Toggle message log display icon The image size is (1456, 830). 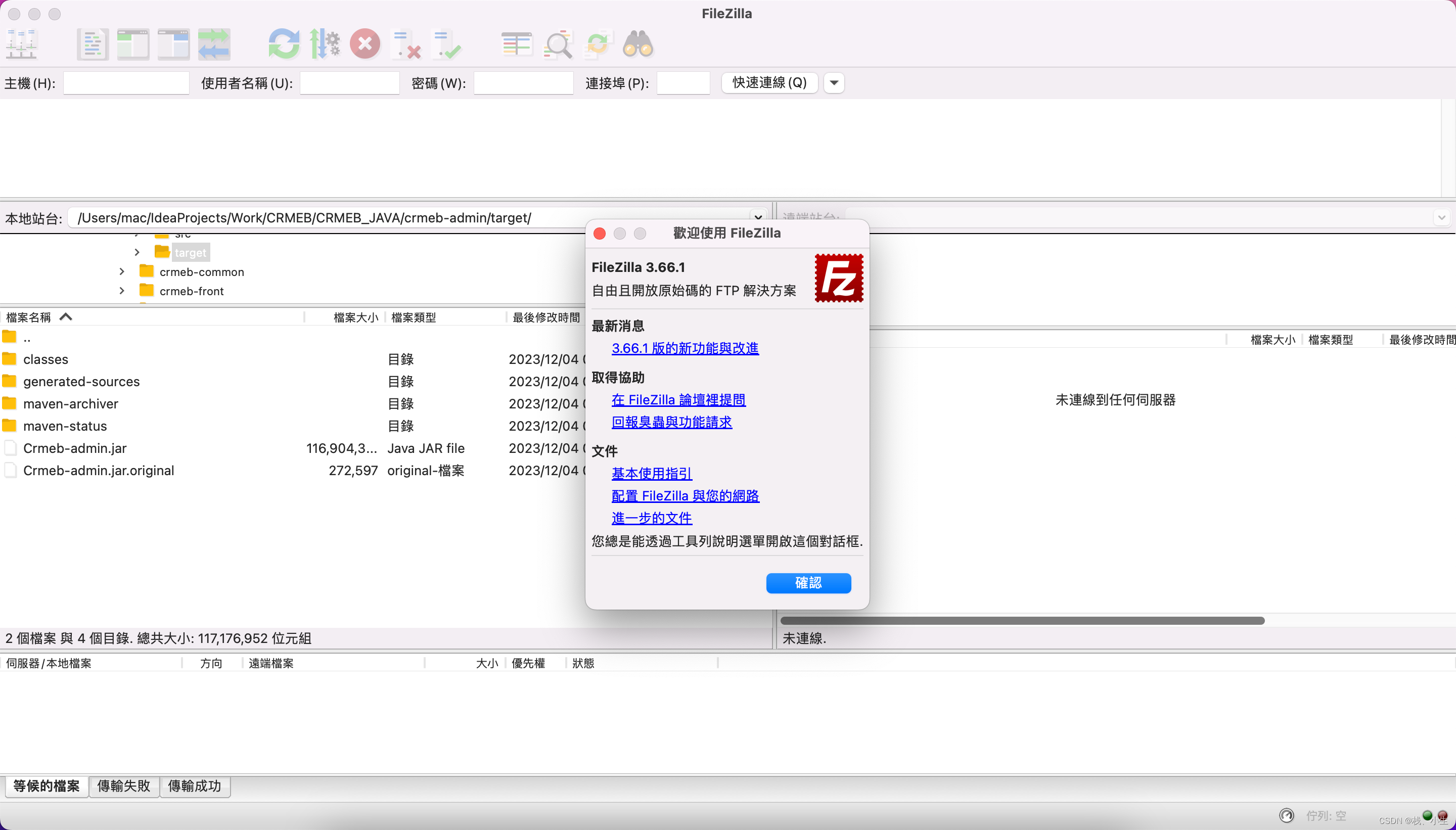(93, 44)
